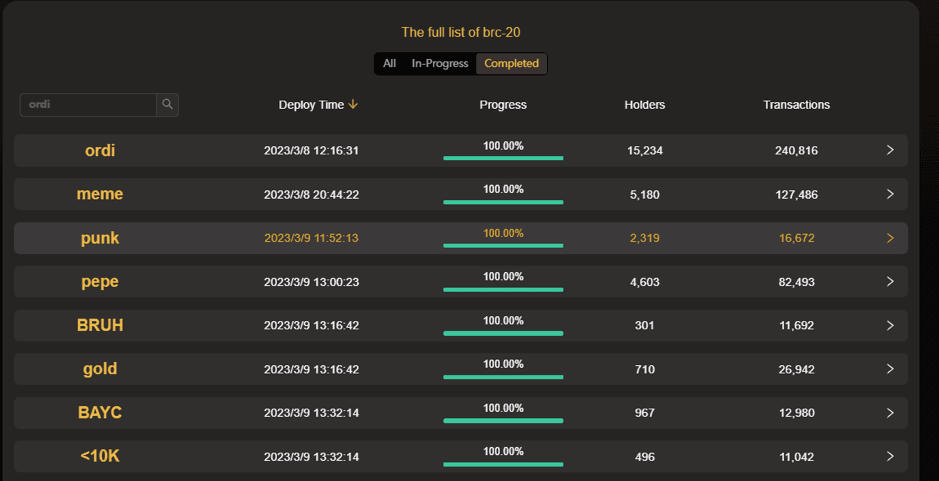The height and width of the screenshot is (481, 939).
Task: Click the Deploy Time sort arrow
Action: (x=354, y=104)
